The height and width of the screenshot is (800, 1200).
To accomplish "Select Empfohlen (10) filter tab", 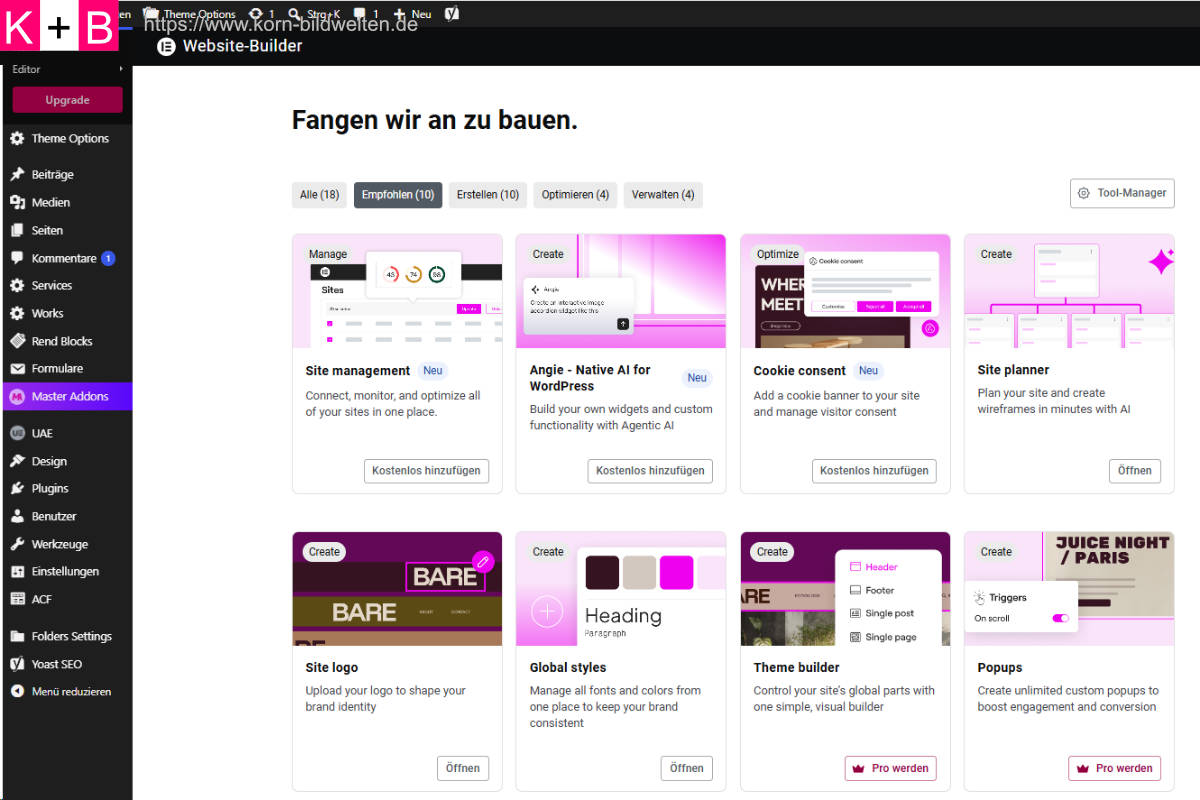I will [398, 195].
